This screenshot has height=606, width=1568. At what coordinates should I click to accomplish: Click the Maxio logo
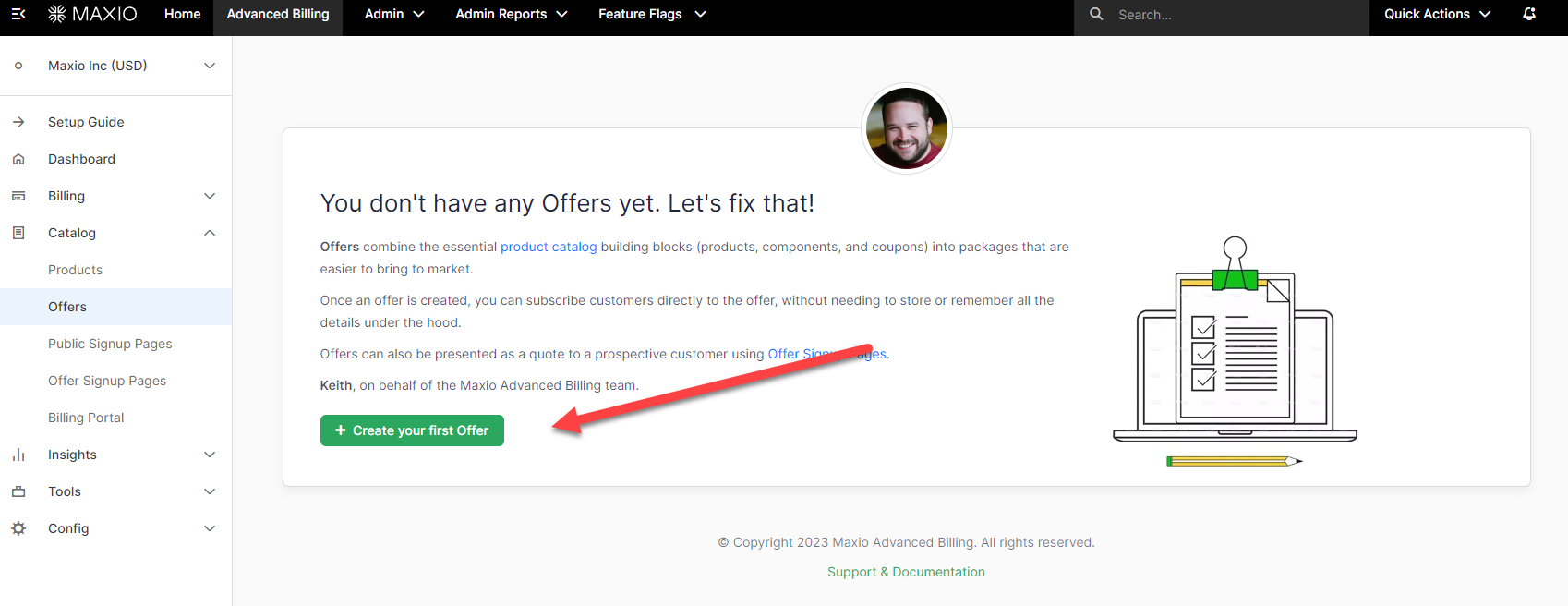click(x=92, y=14)
